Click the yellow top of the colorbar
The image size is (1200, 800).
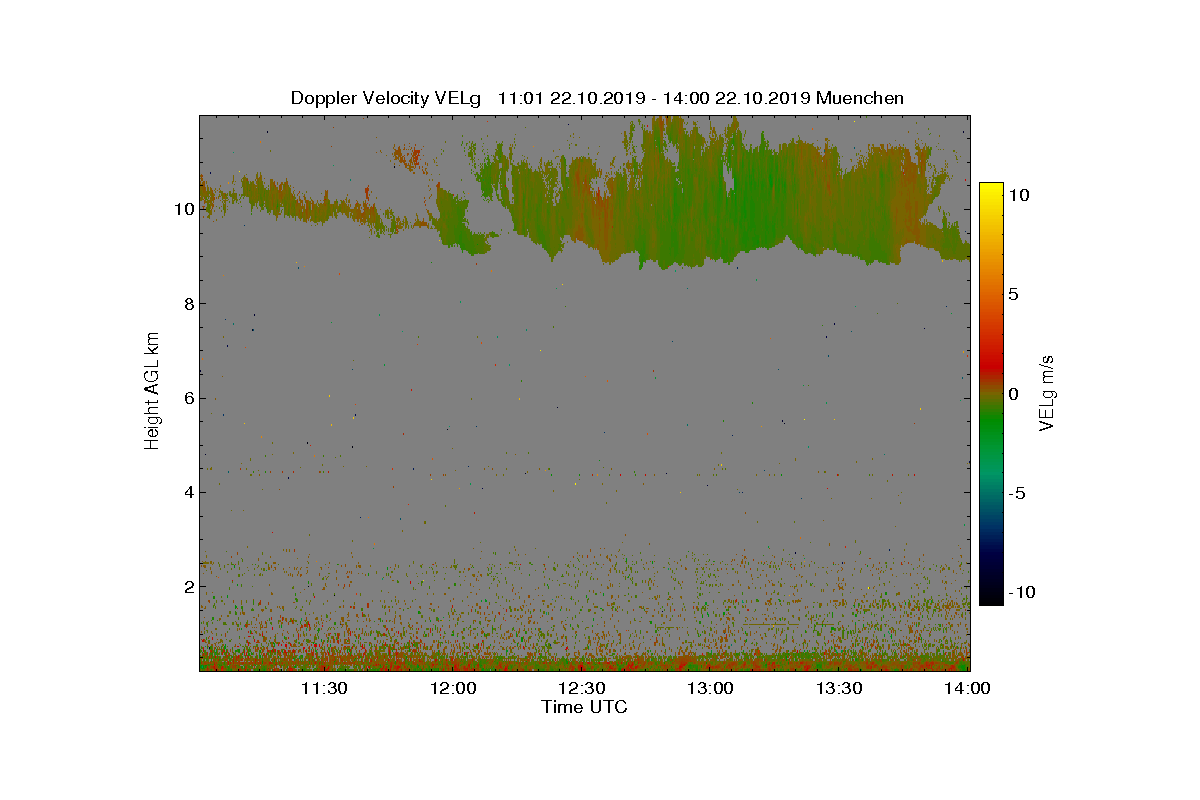(991, 190)
